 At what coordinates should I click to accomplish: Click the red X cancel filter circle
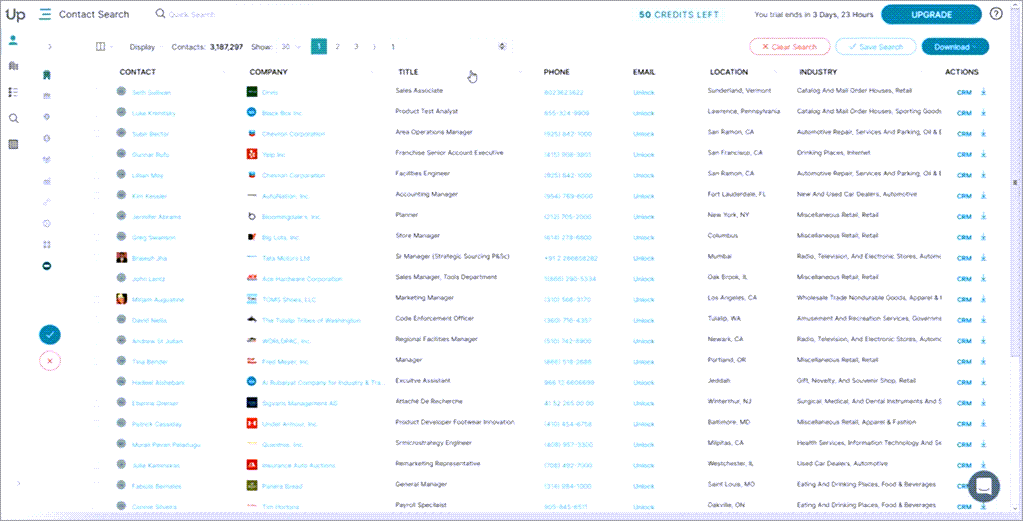(49, 361)
